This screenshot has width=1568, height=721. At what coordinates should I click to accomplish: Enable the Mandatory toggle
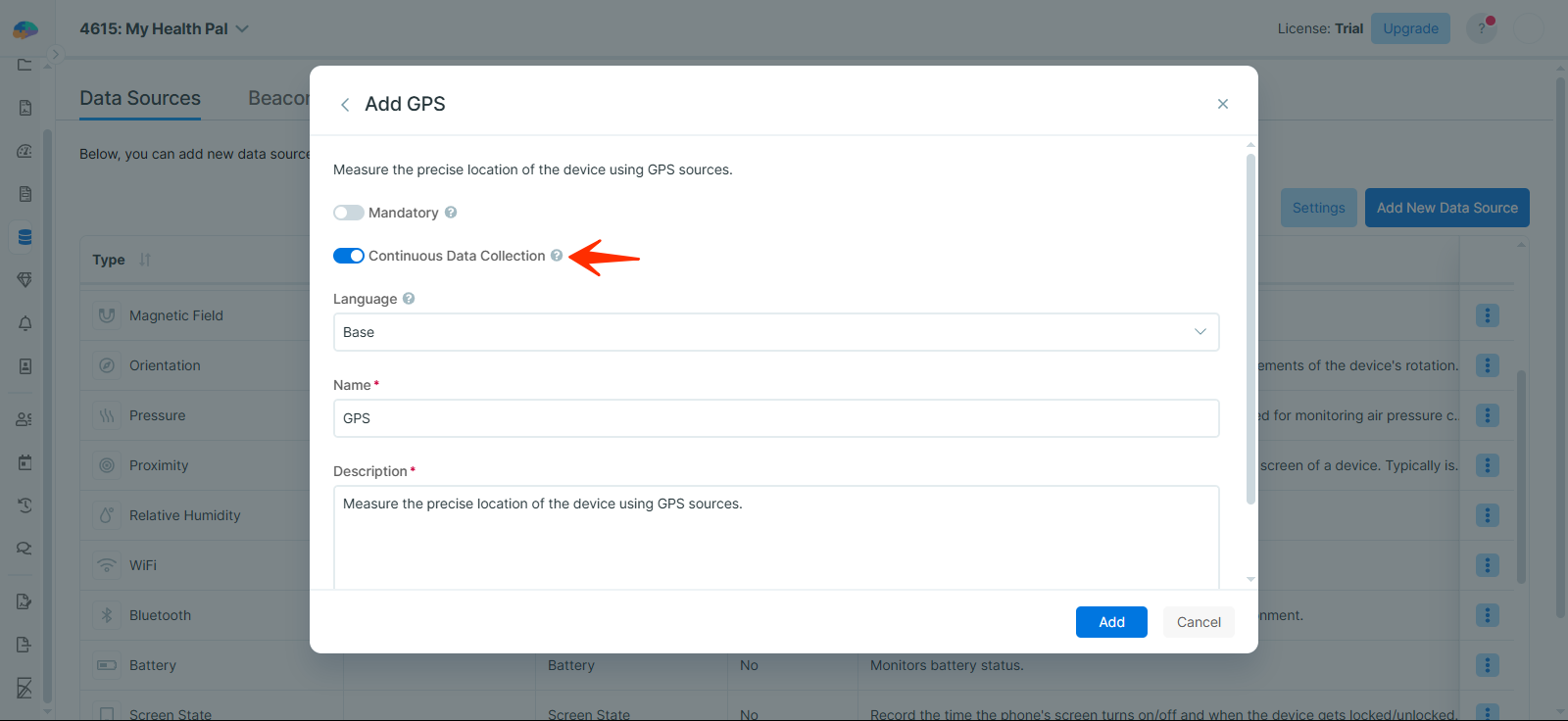coord(349,213)
